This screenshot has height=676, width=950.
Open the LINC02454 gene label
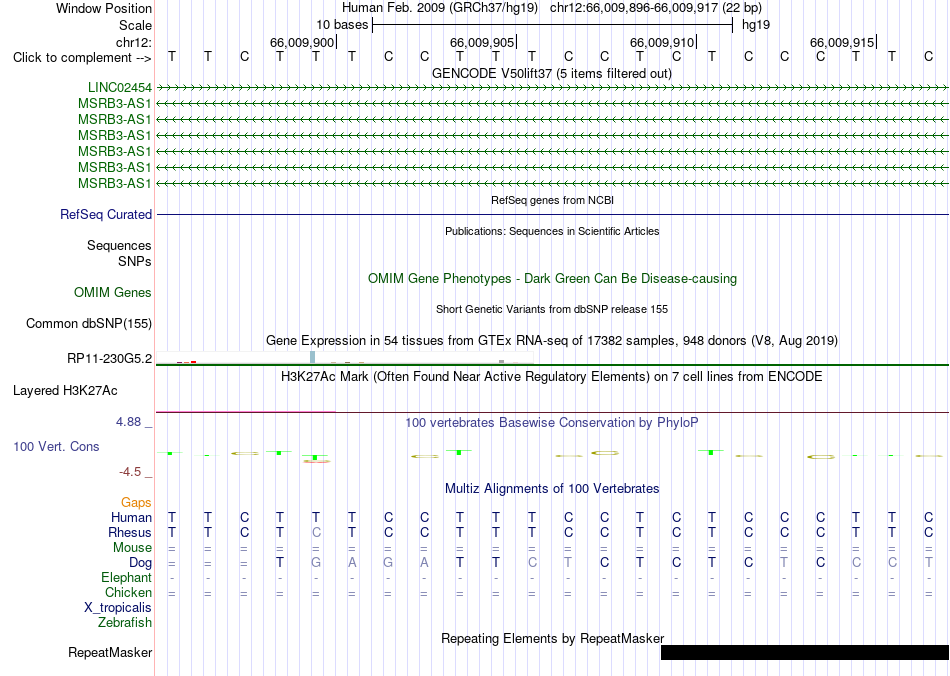click(x=119, y=88)
